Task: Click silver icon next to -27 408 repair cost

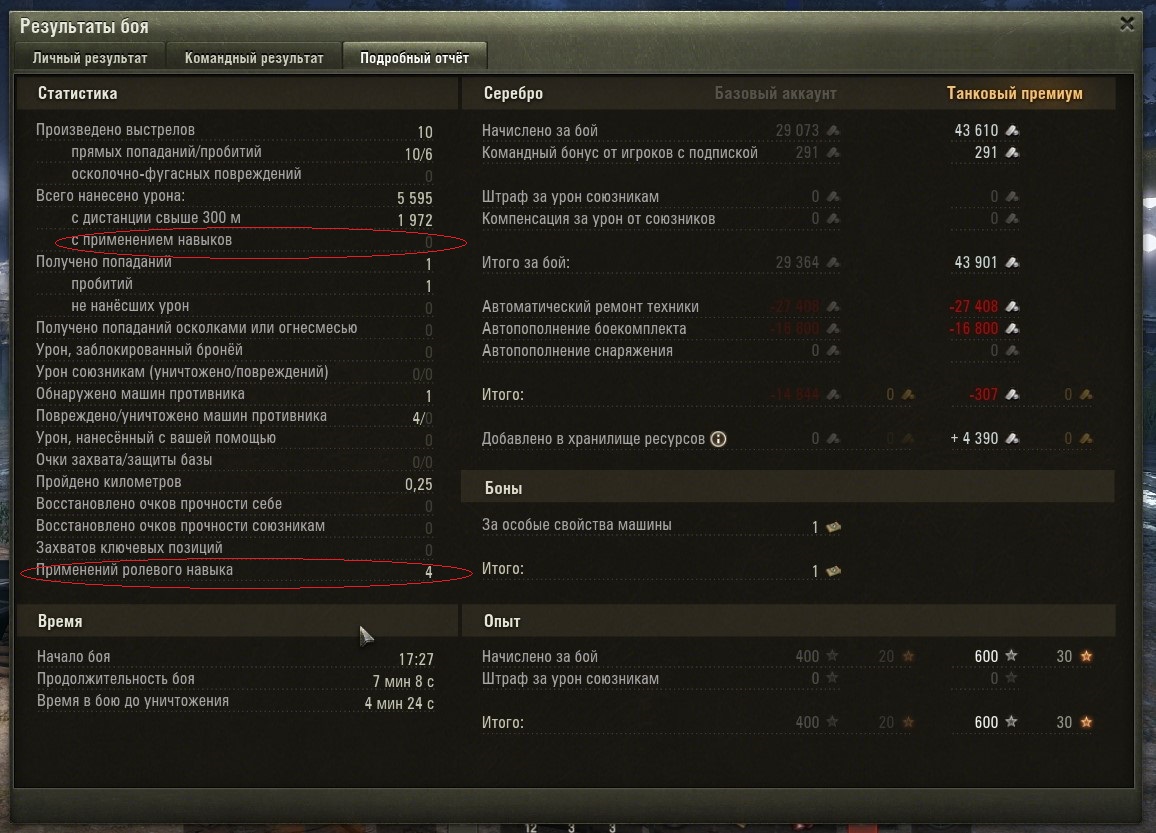Action: (x=1012, y=307)
